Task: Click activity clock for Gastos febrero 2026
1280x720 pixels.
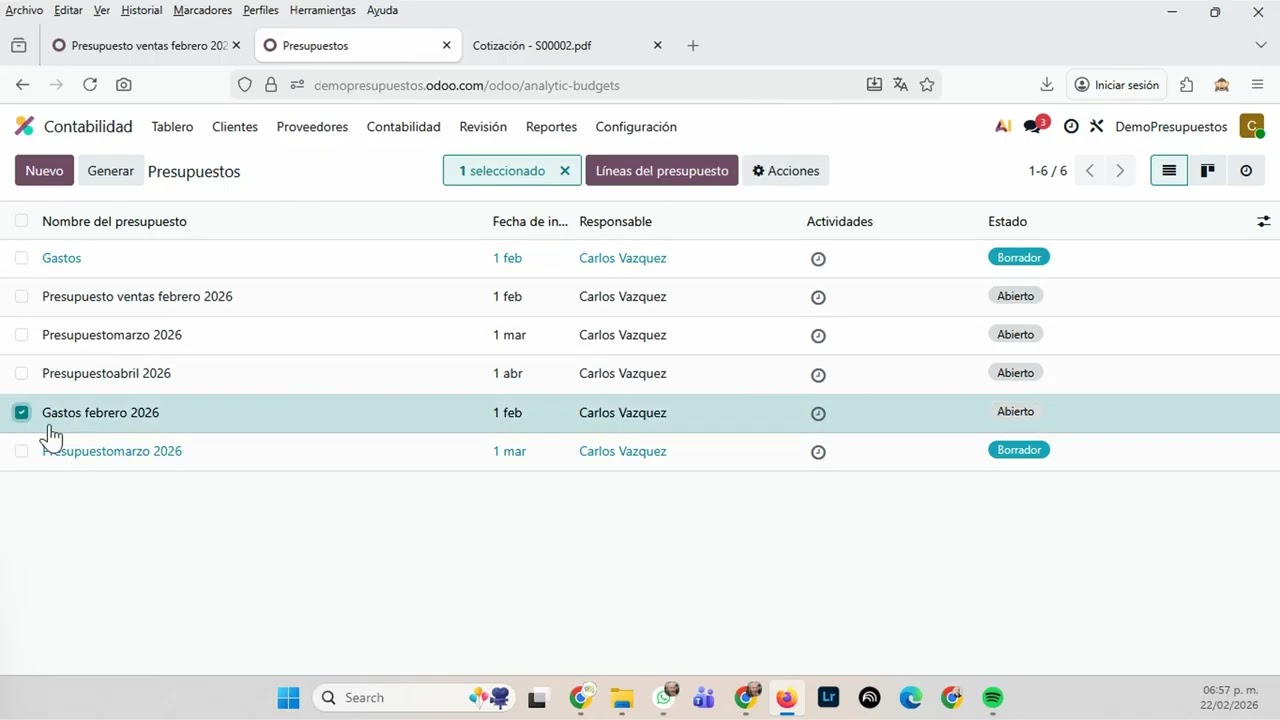Action: pyautogui.click(x=818, y=413)
